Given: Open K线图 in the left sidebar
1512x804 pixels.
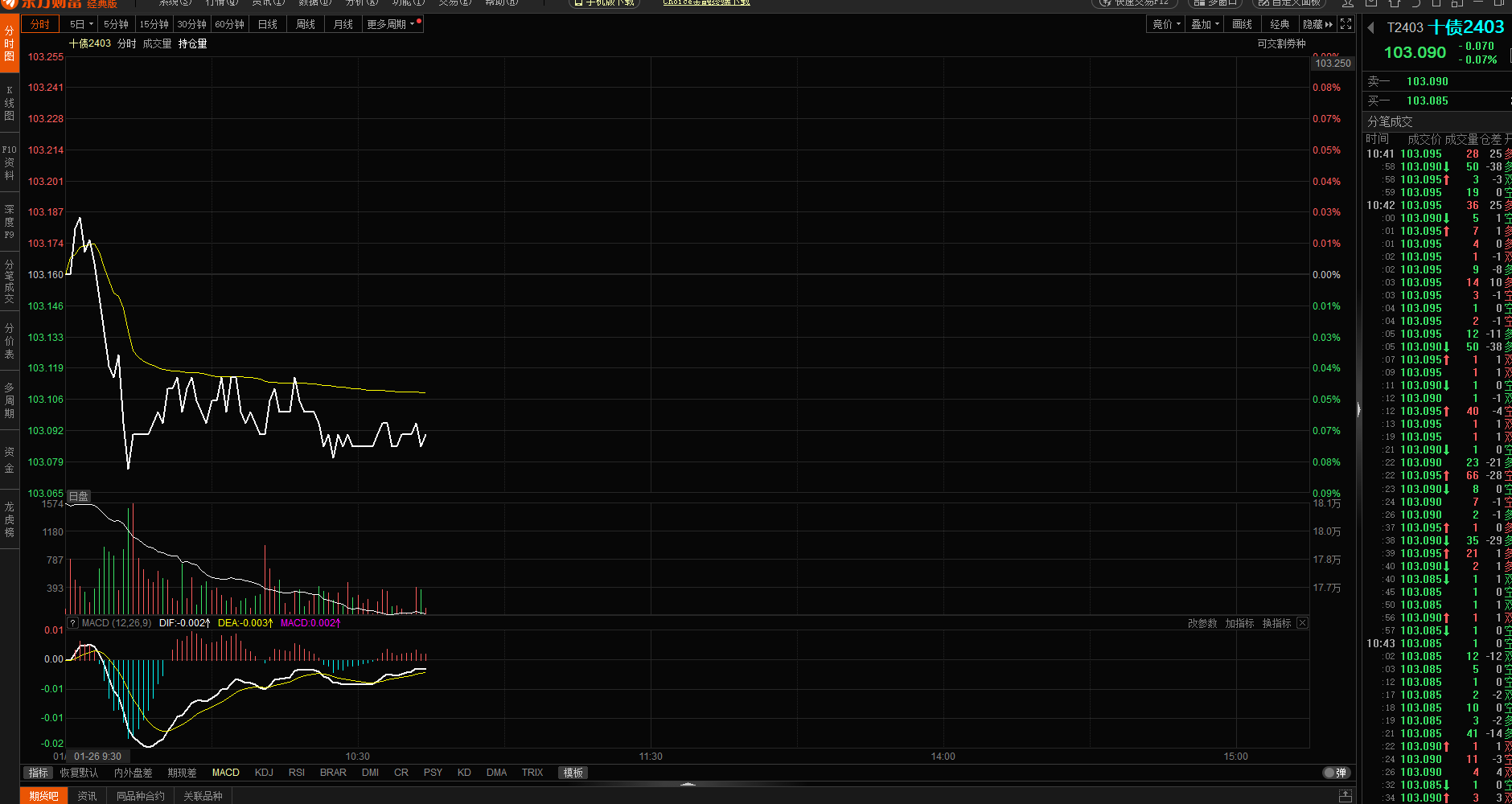Looking at the screenshot, I should pyautogui.click(x=10, y=103).
